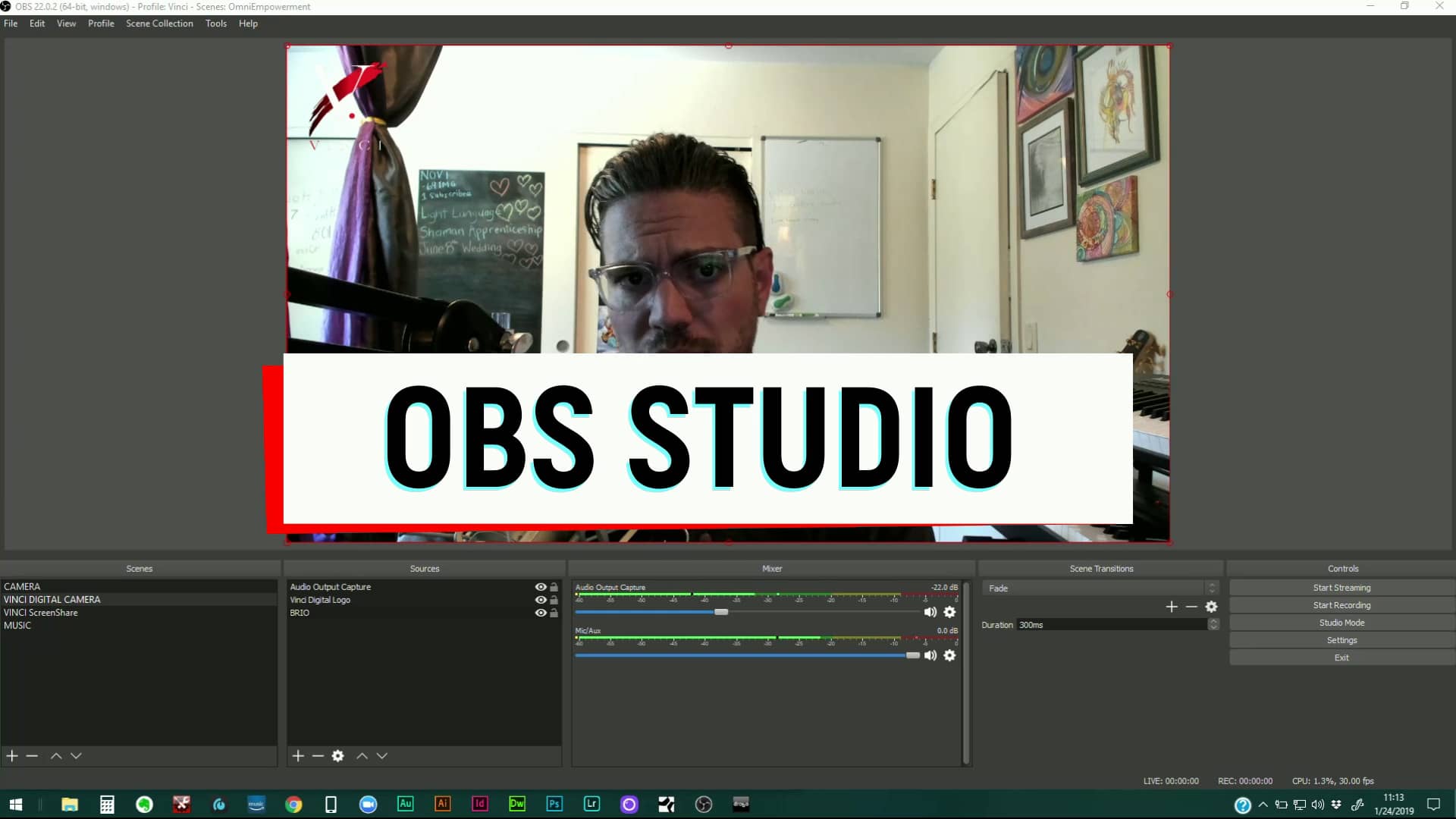Open the Tools menu

click(x=215, y=24)
